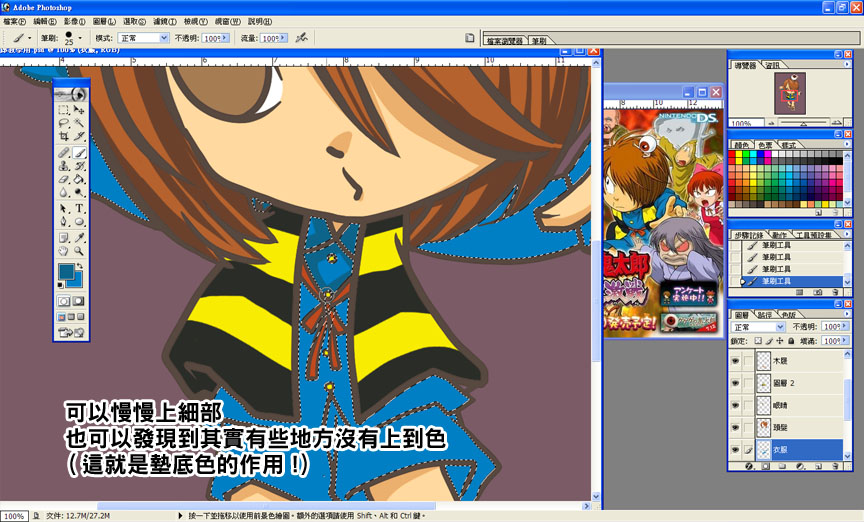
Task: Open the Layers panel flyout menu
Action: click(x=847, y=314)
